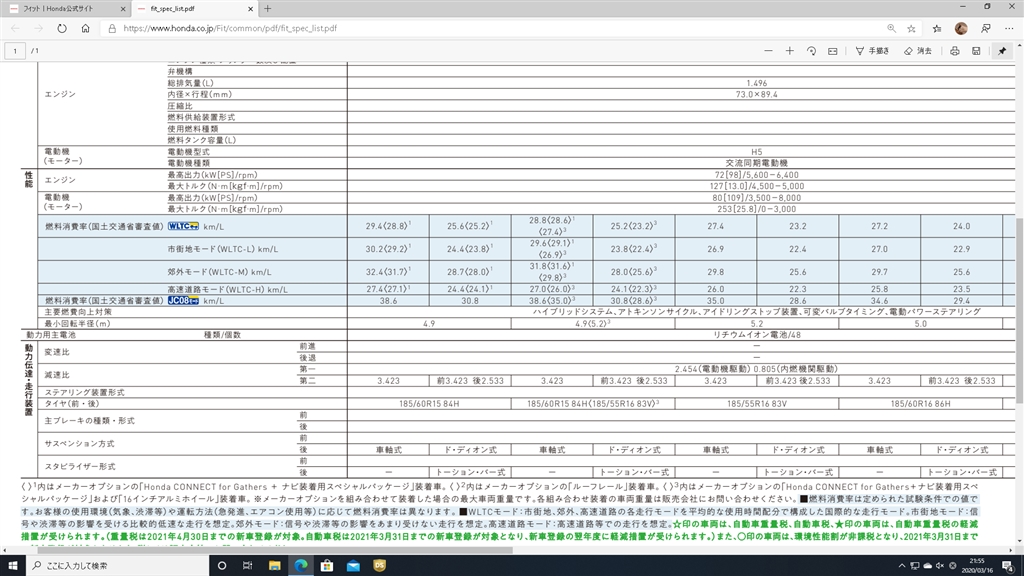This screenshot has width=1024, height=576.
Task: Click the PDF page number field
Action: point(15,51)
